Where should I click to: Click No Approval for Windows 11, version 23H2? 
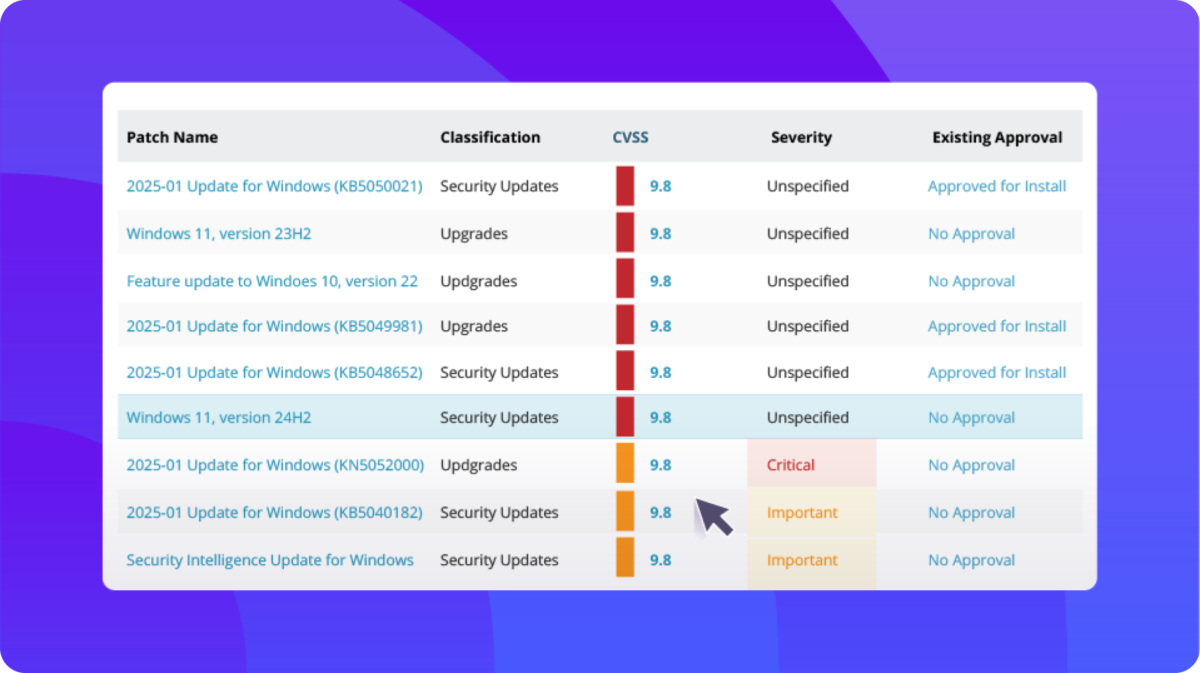[971, 233]
